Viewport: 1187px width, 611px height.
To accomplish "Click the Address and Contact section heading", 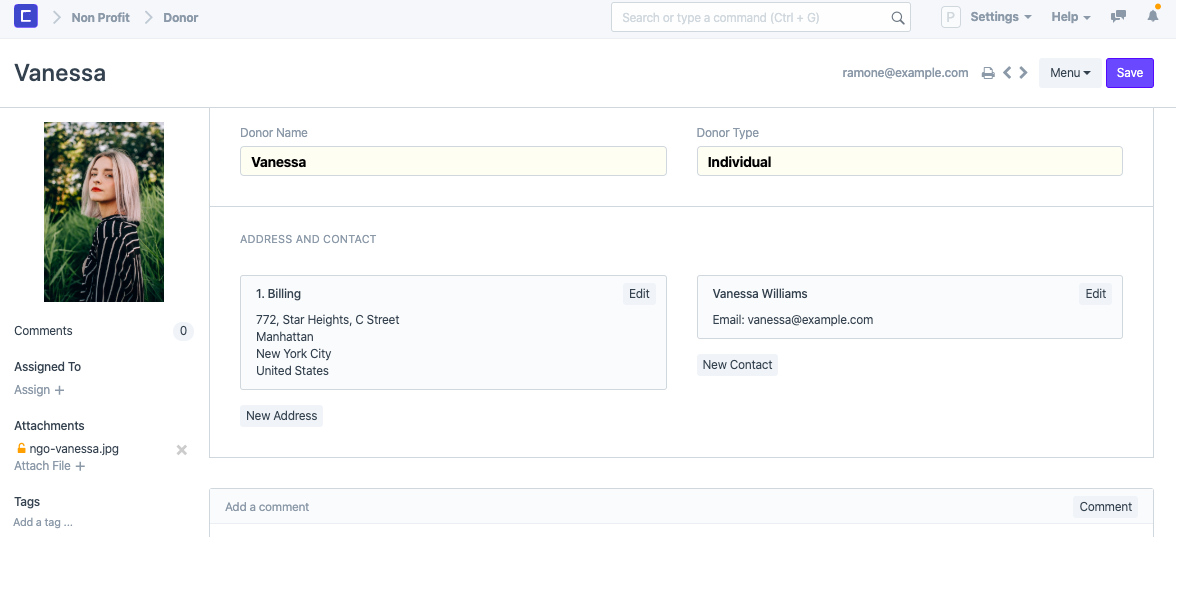I will coord(308,239).
